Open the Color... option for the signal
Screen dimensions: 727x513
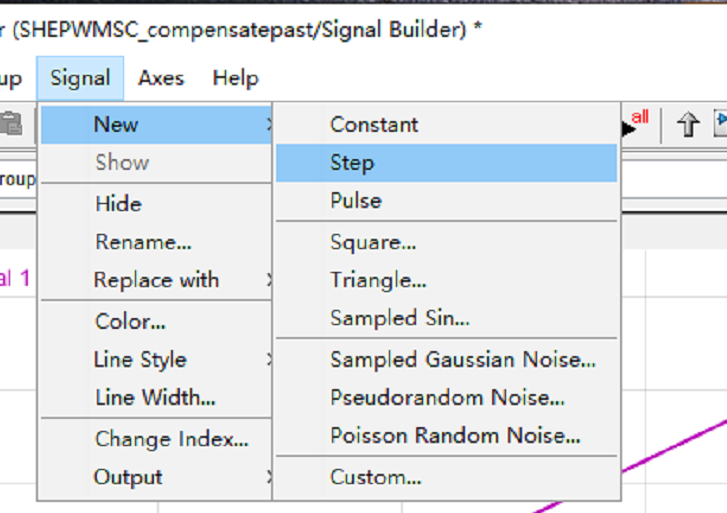point(130,322)
